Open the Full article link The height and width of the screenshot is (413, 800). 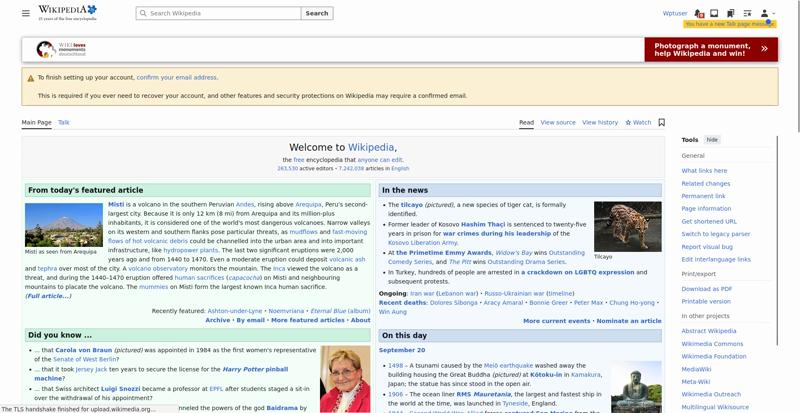(x=48, y=296)
